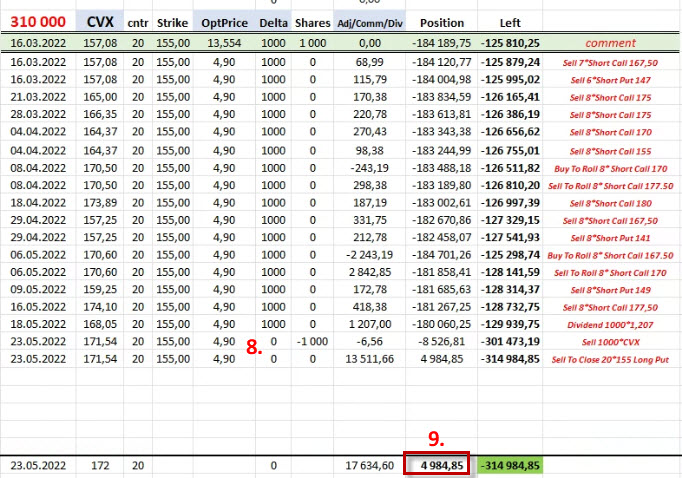This screenshot has height=478, width=682.
Task: Click the italic red comment cell
Action: (x=610, y=44)
